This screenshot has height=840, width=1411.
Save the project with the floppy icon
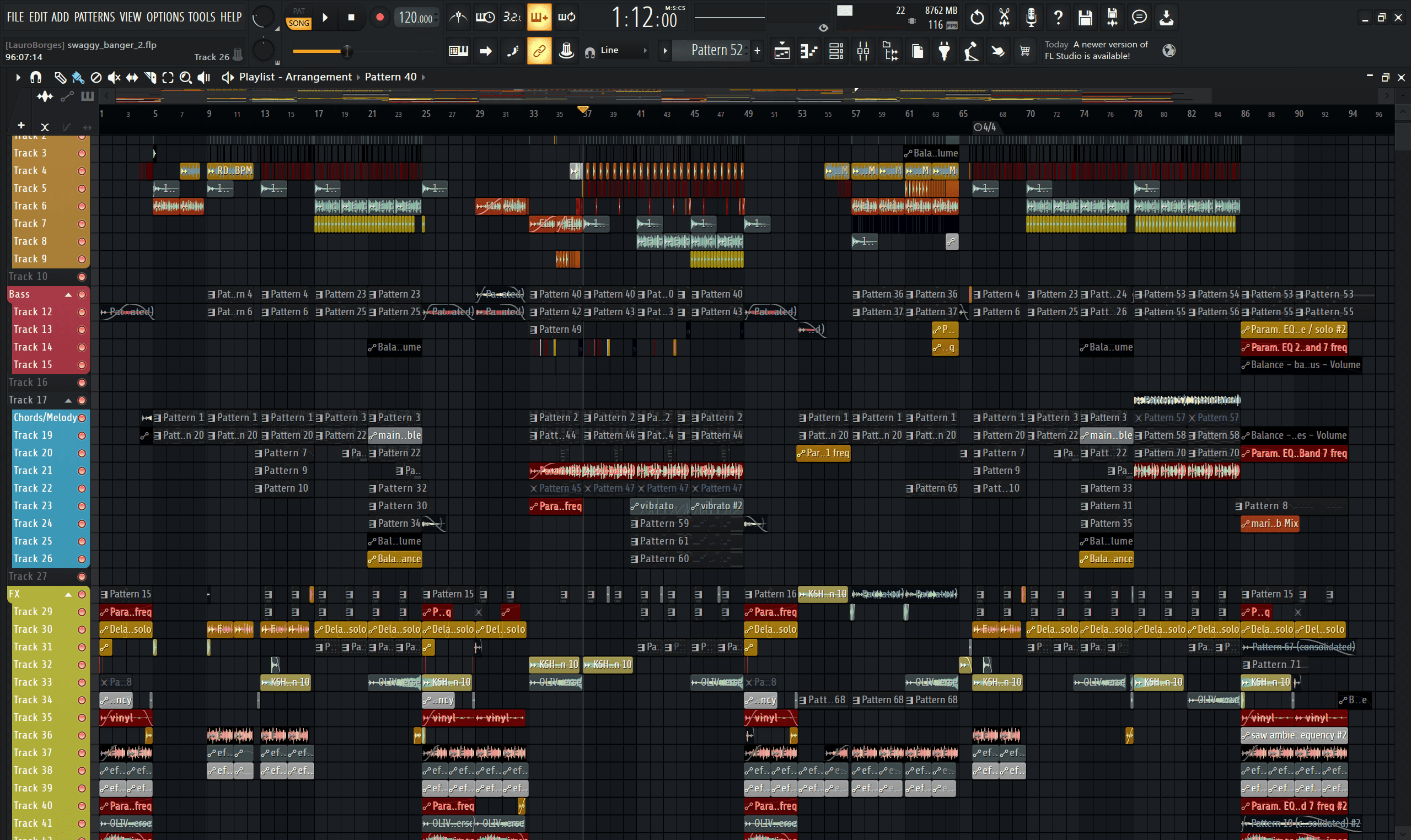point(1086,18)
